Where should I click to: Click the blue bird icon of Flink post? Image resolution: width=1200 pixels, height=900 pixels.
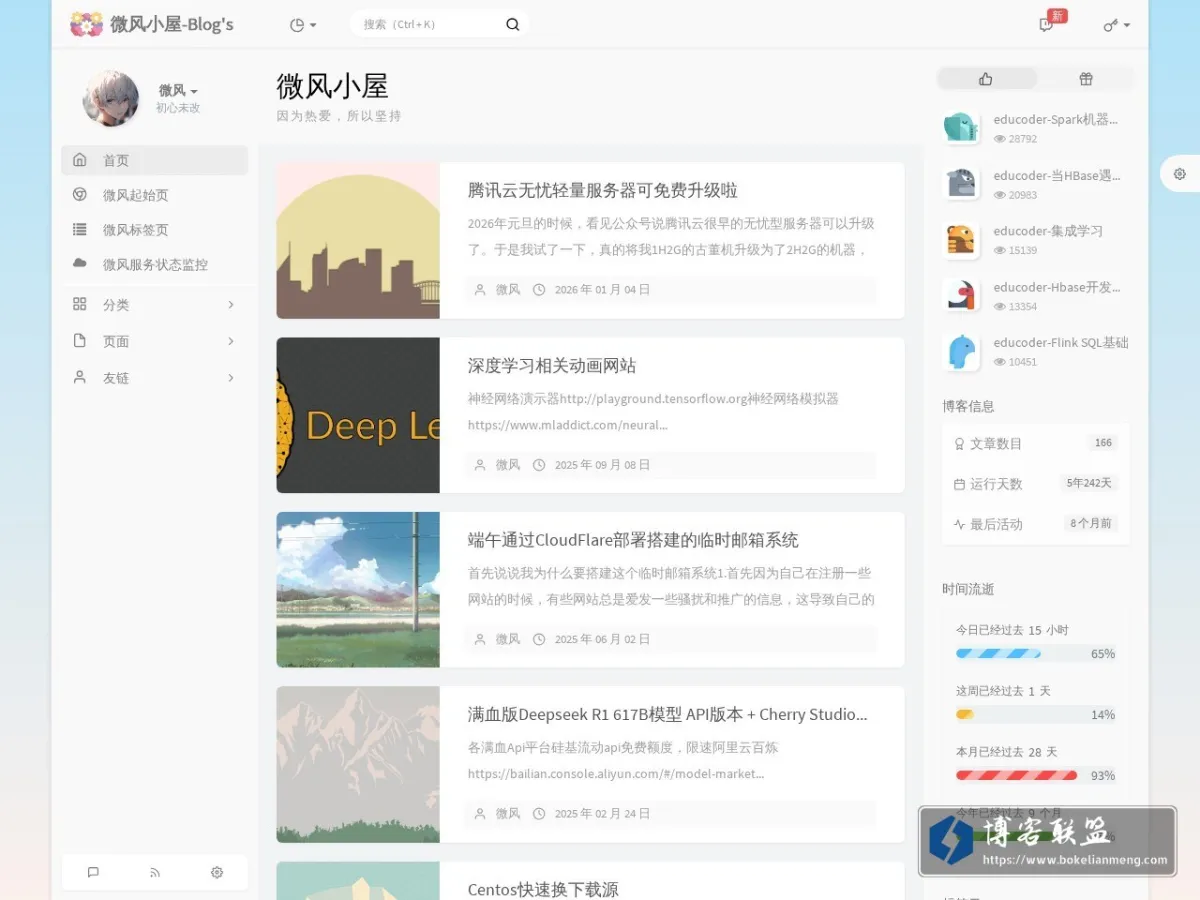pos(961,351)
